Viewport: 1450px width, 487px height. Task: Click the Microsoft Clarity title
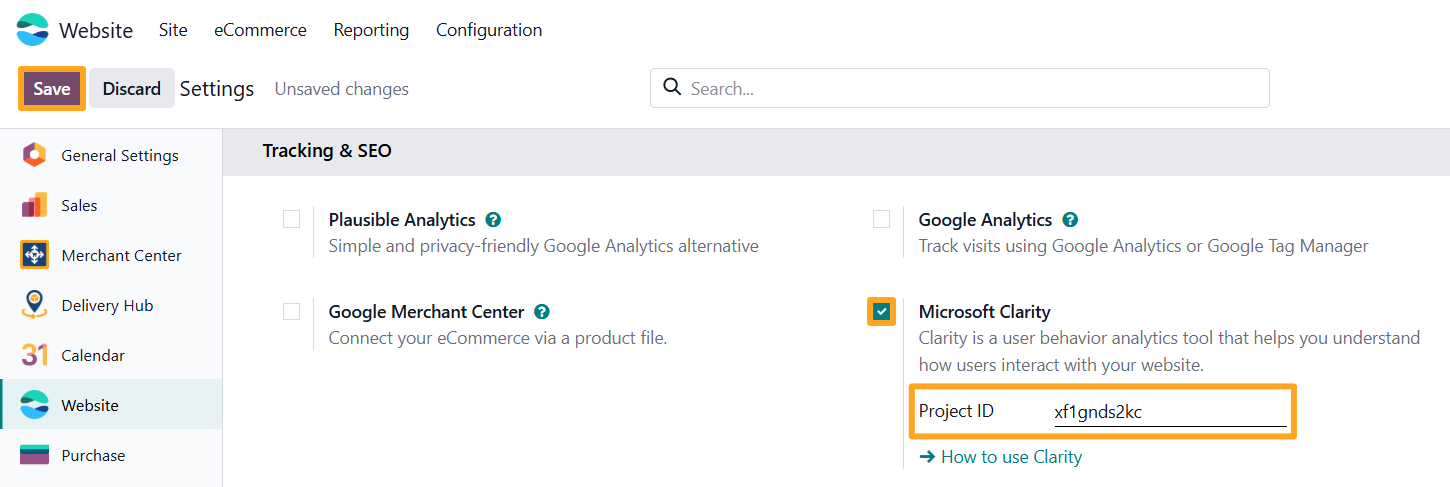tap(985, 312)
